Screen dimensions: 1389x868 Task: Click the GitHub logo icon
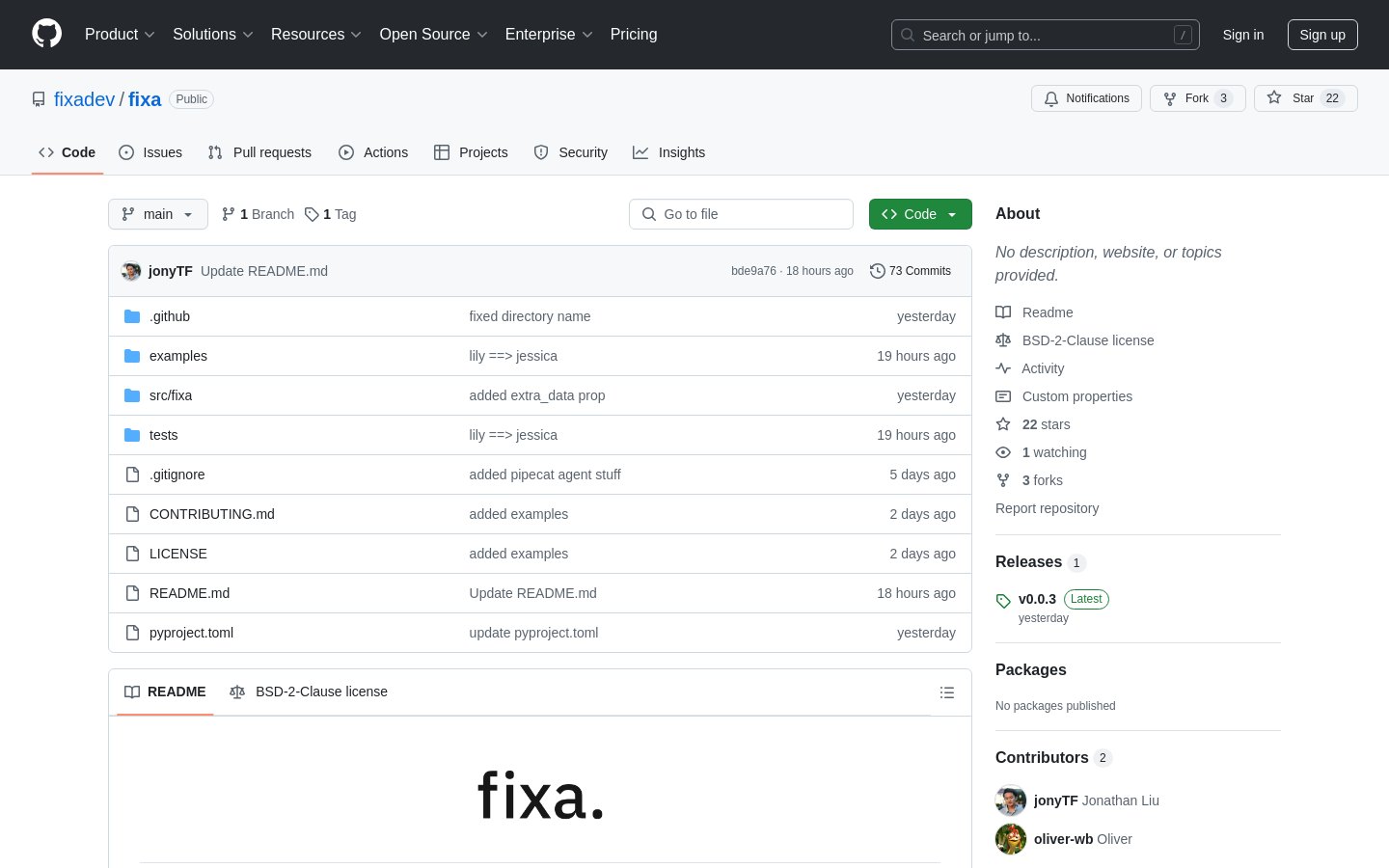tap(46, 34)
